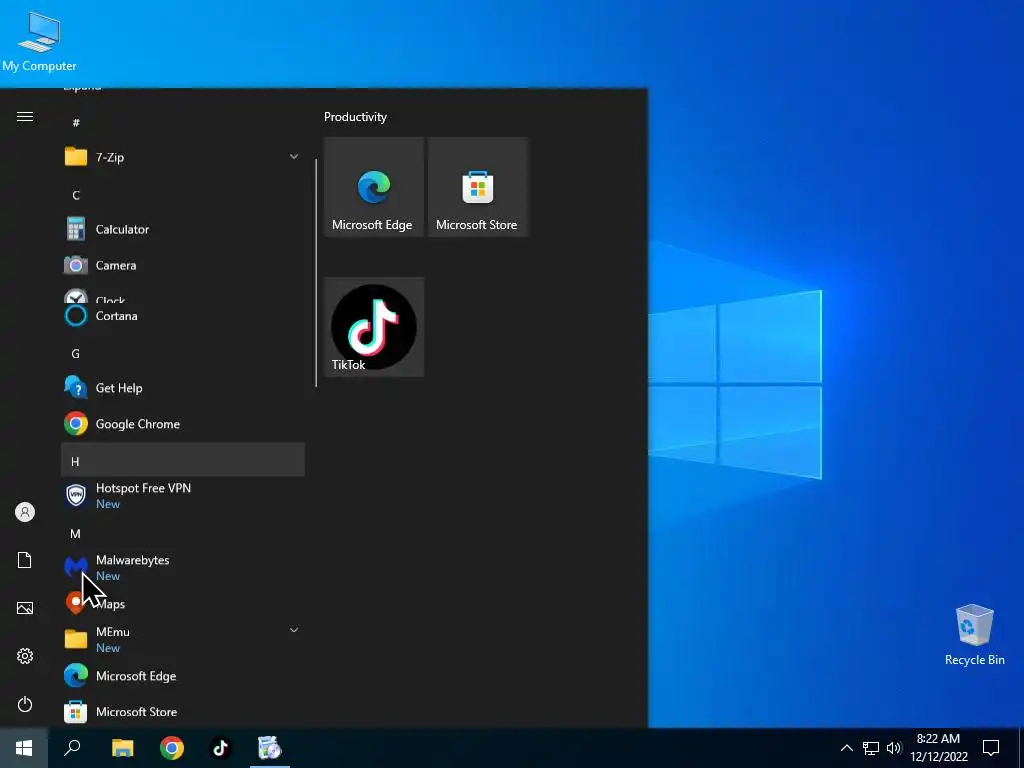The width and height of the screenshot is (1024, 768).
Task: Open Chrome from the taskbar
Action: click(x=172, y=748)
